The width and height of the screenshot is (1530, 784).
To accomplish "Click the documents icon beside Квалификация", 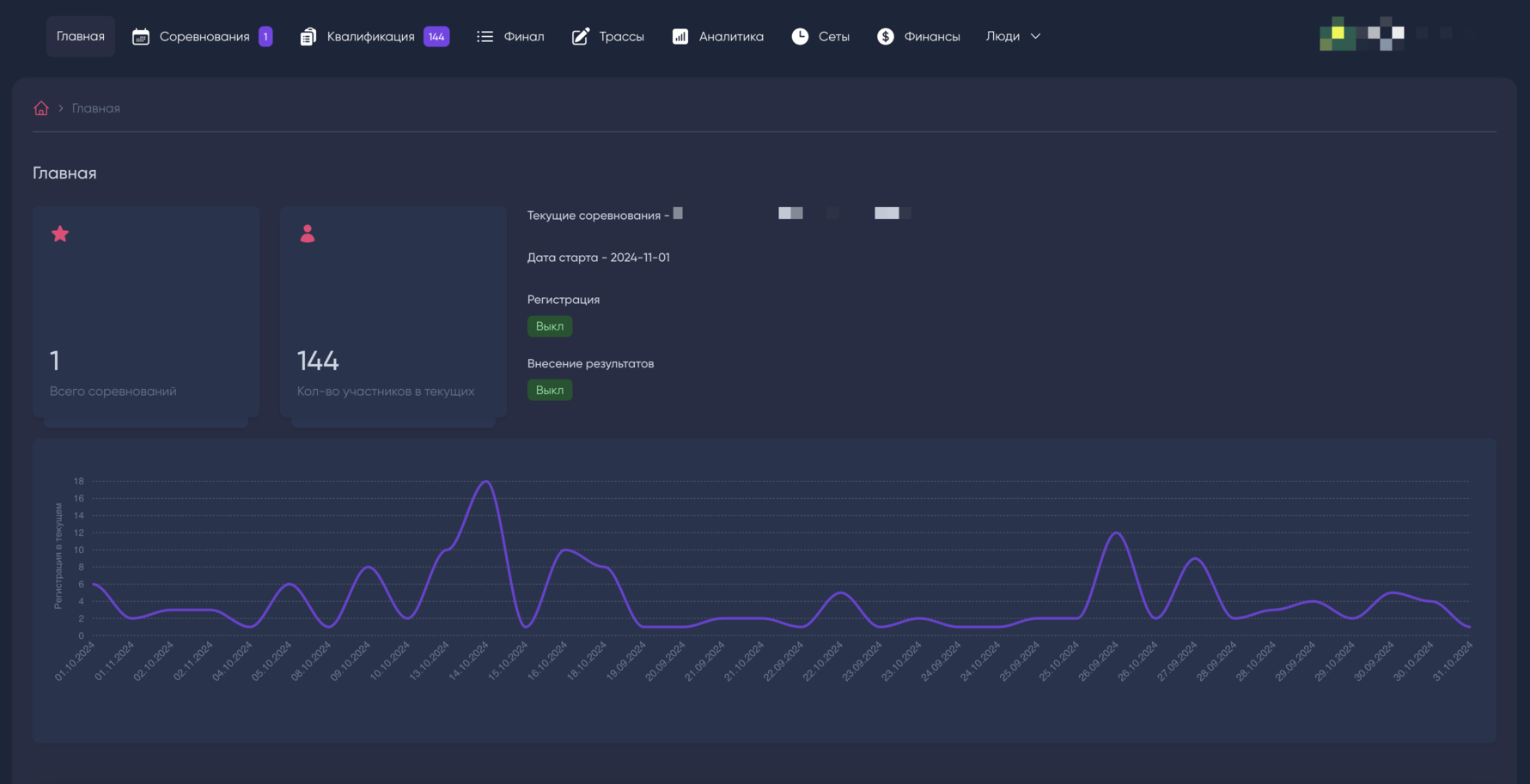I will click(308, 36).
